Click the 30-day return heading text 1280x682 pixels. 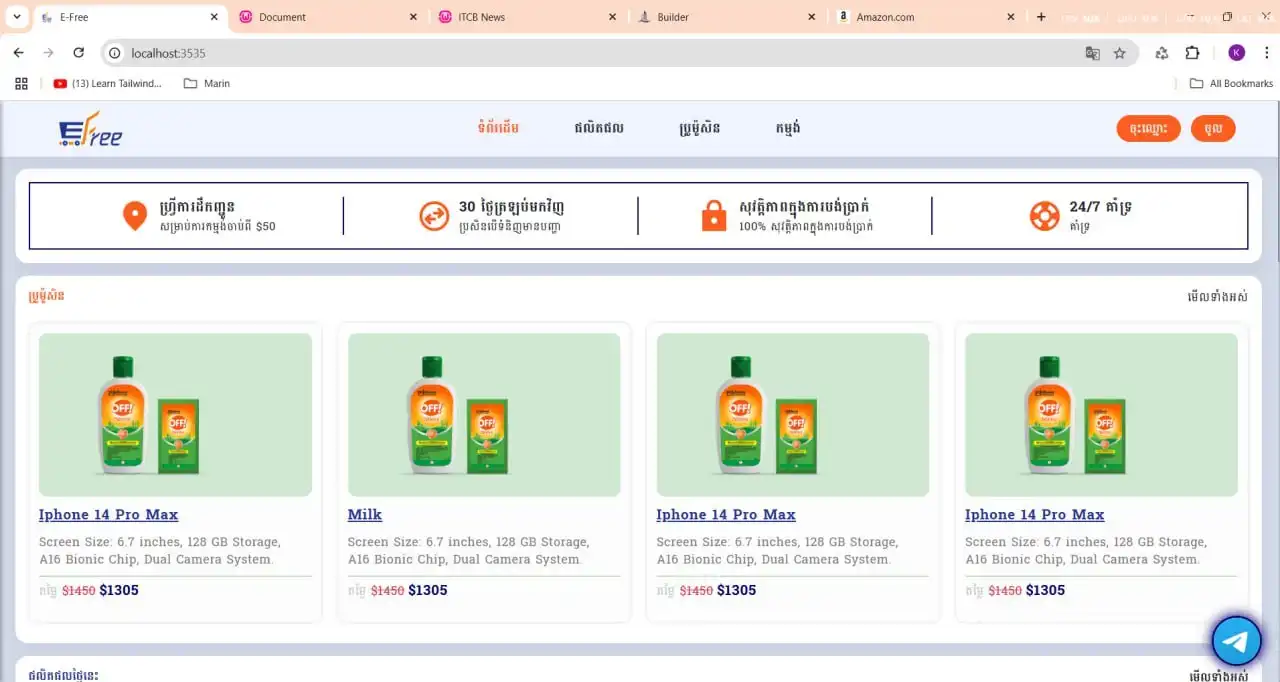(511, 207)
